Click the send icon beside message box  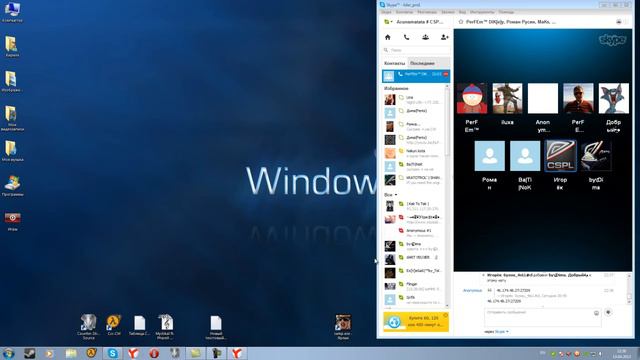pyautogui.click(x=608, y=313)
